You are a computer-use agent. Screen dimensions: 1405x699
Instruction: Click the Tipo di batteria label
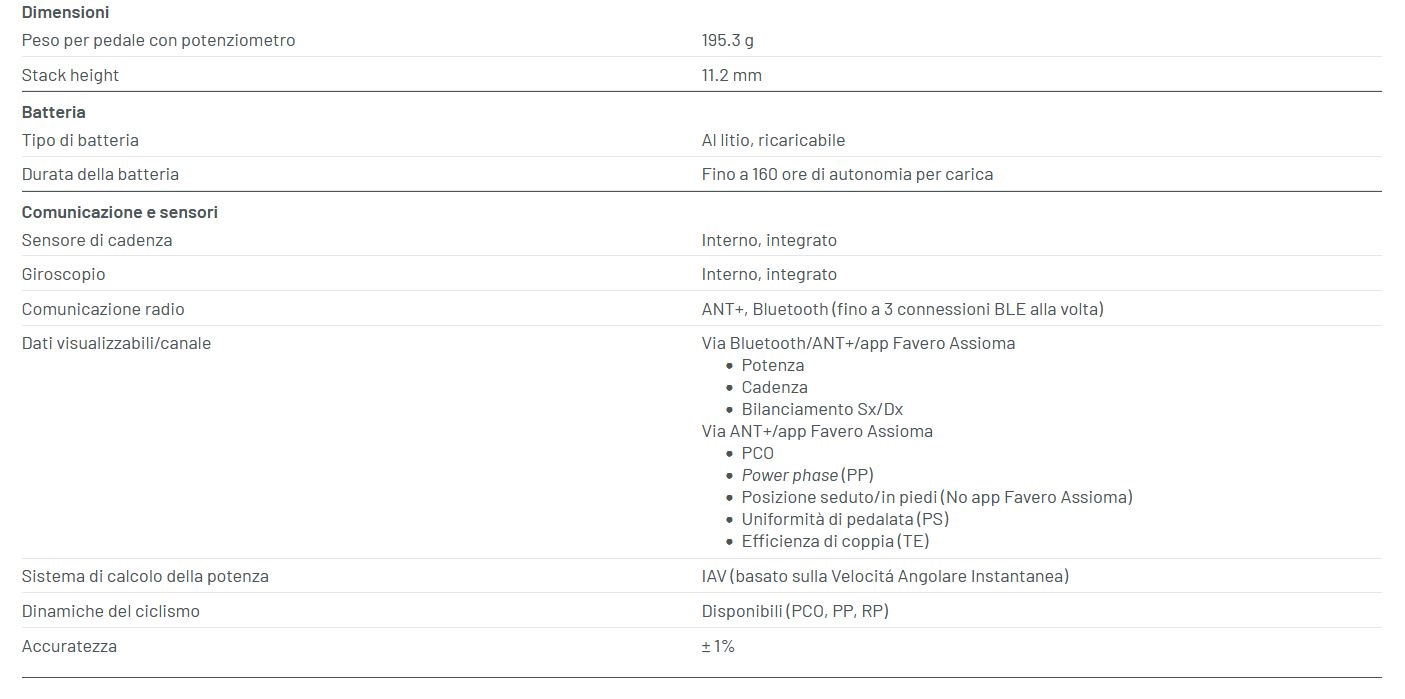[x=80, y=140]
